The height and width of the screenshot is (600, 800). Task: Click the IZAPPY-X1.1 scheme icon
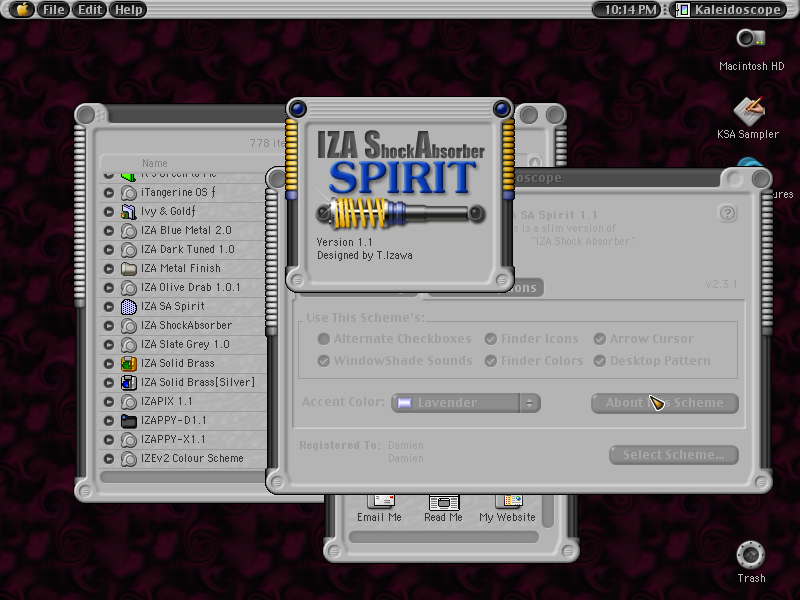pyautogui.click(x=129, y=440)
